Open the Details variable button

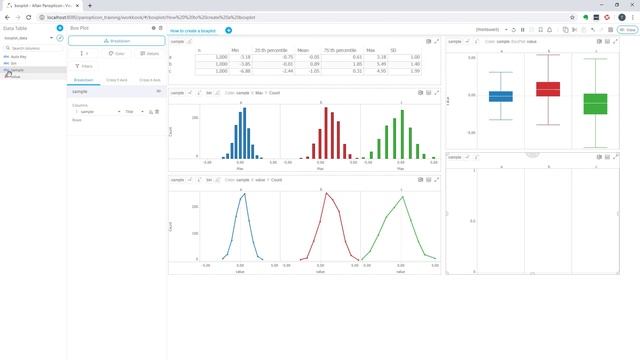tap(149, 53)
